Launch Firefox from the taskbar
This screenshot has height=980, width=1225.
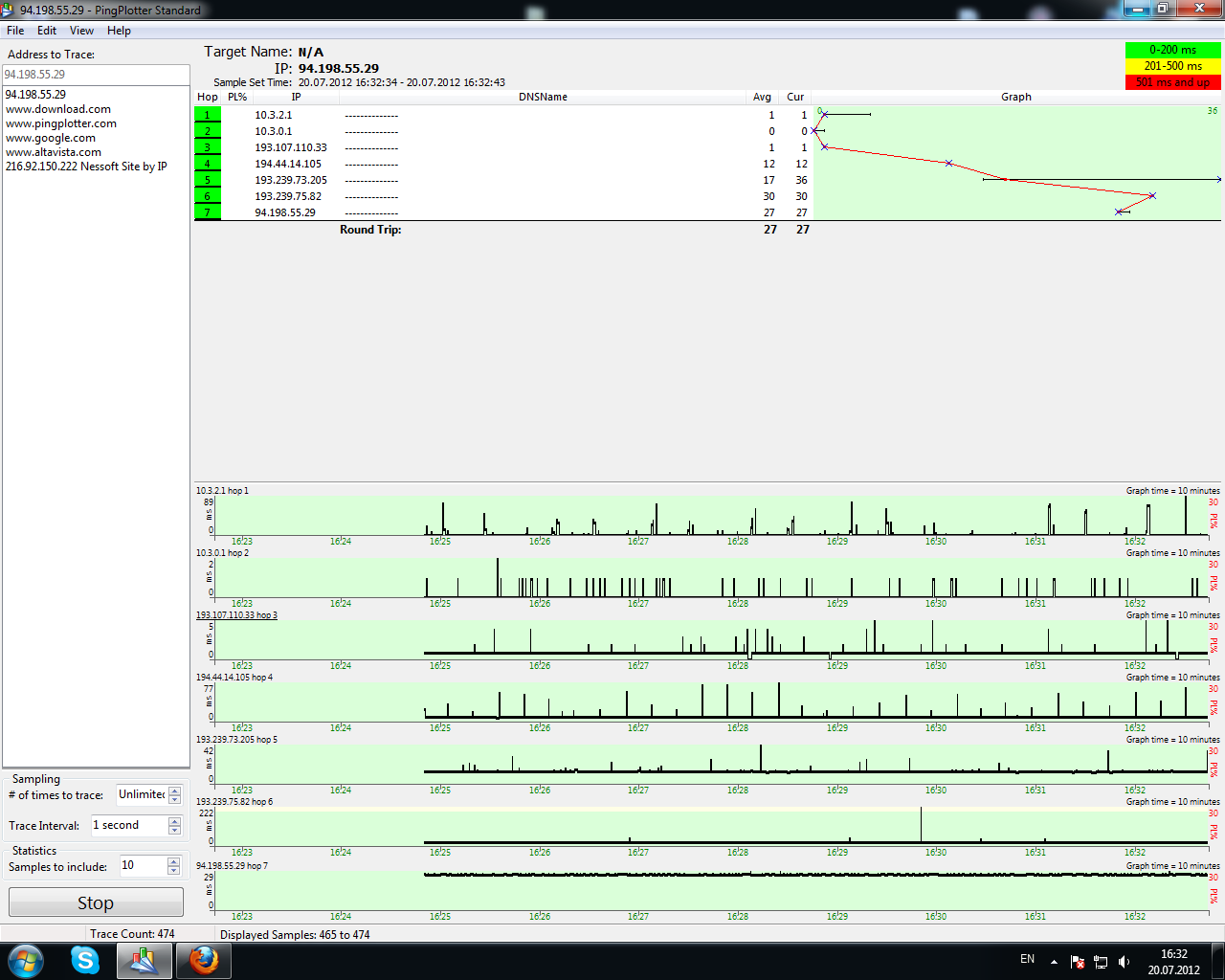pos(203,960)
